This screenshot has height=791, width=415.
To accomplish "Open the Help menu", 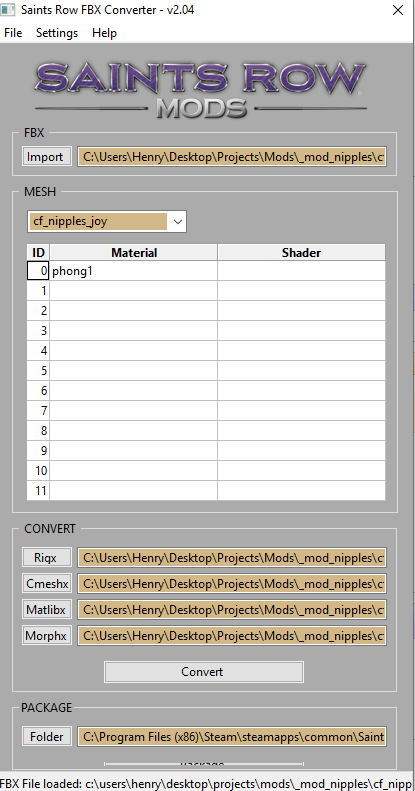I will [104, 33].
